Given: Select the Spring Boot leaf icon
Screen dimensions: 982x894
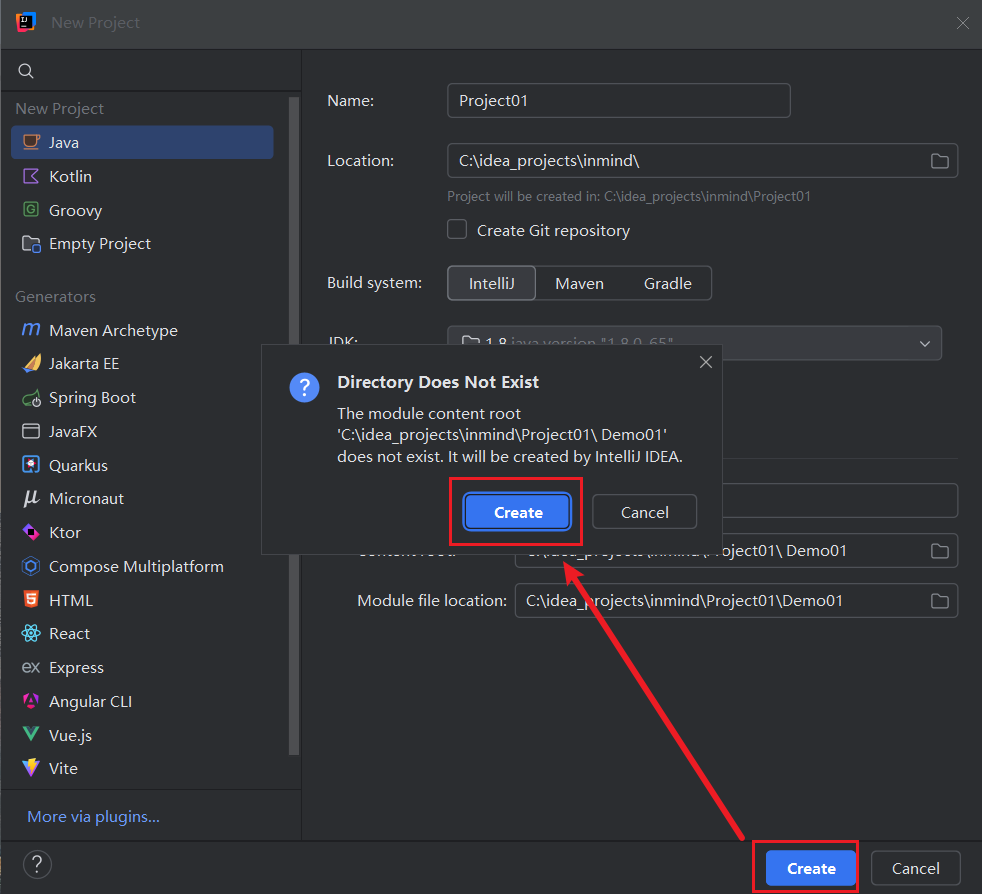Looking at the screenshot, I should click(31, 398).
